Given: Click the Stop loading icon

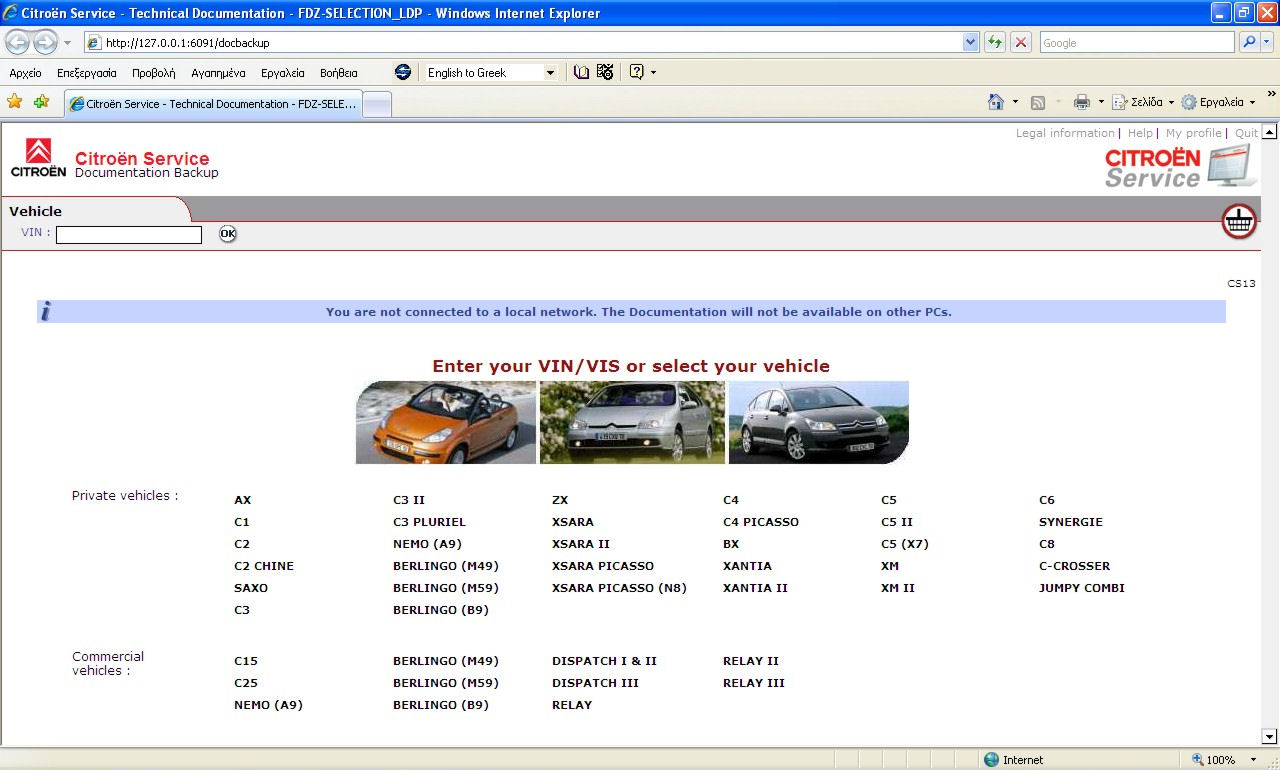Looking at the screenshot, I should click(x=1020, y=43).
